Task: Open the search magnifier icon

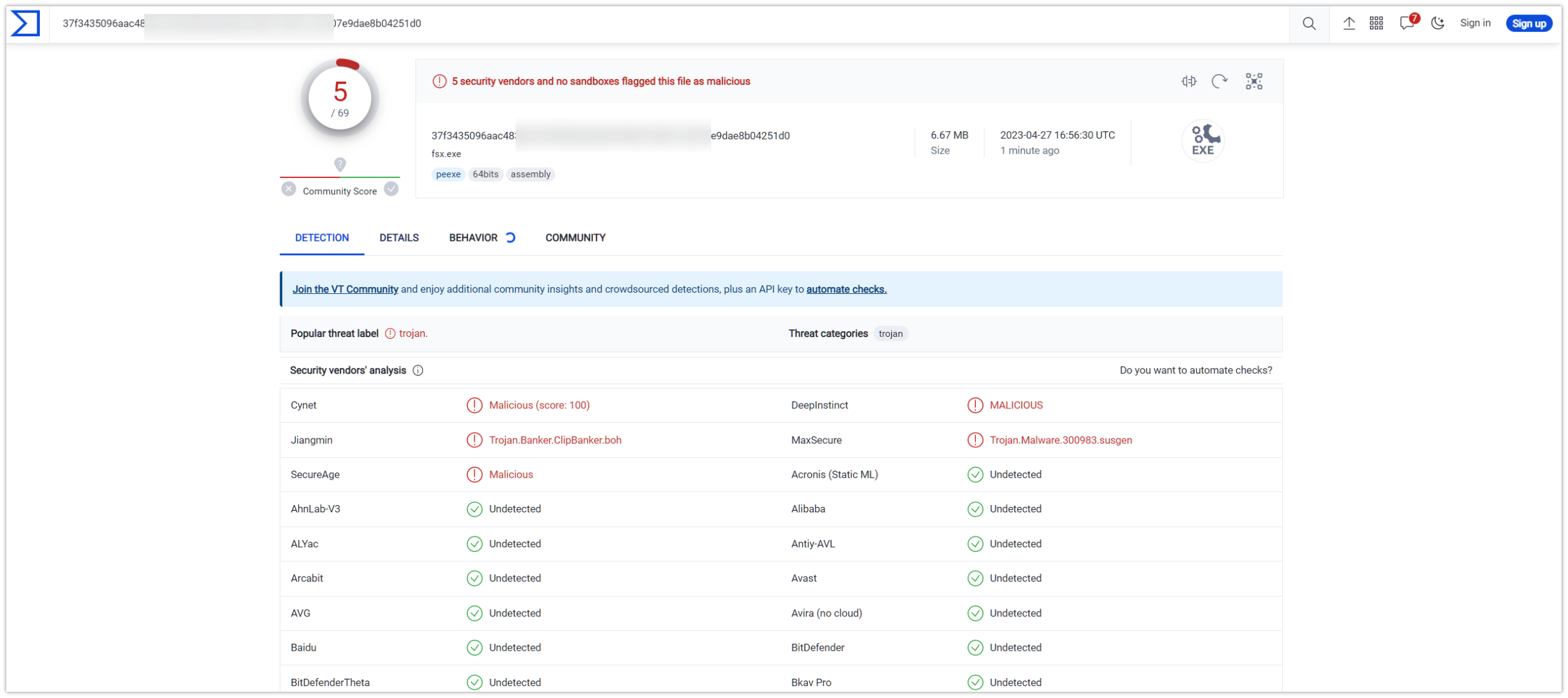Action: click(1309, 24)
